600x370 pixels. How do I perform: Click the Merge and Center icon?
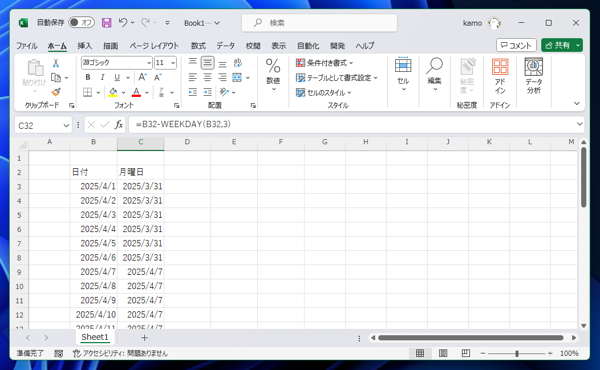tap(237, 78)
